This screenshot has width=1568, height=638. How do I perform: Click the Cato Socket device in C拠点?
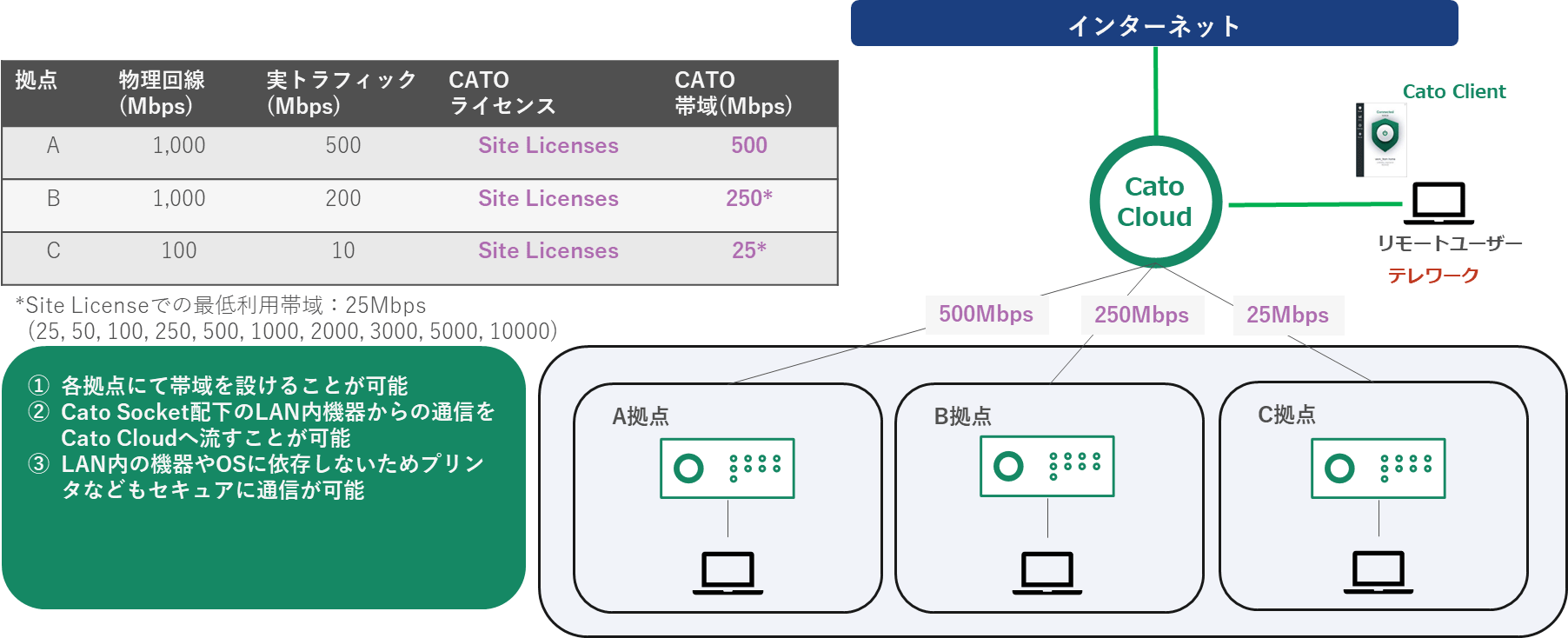click(1378, 469)
